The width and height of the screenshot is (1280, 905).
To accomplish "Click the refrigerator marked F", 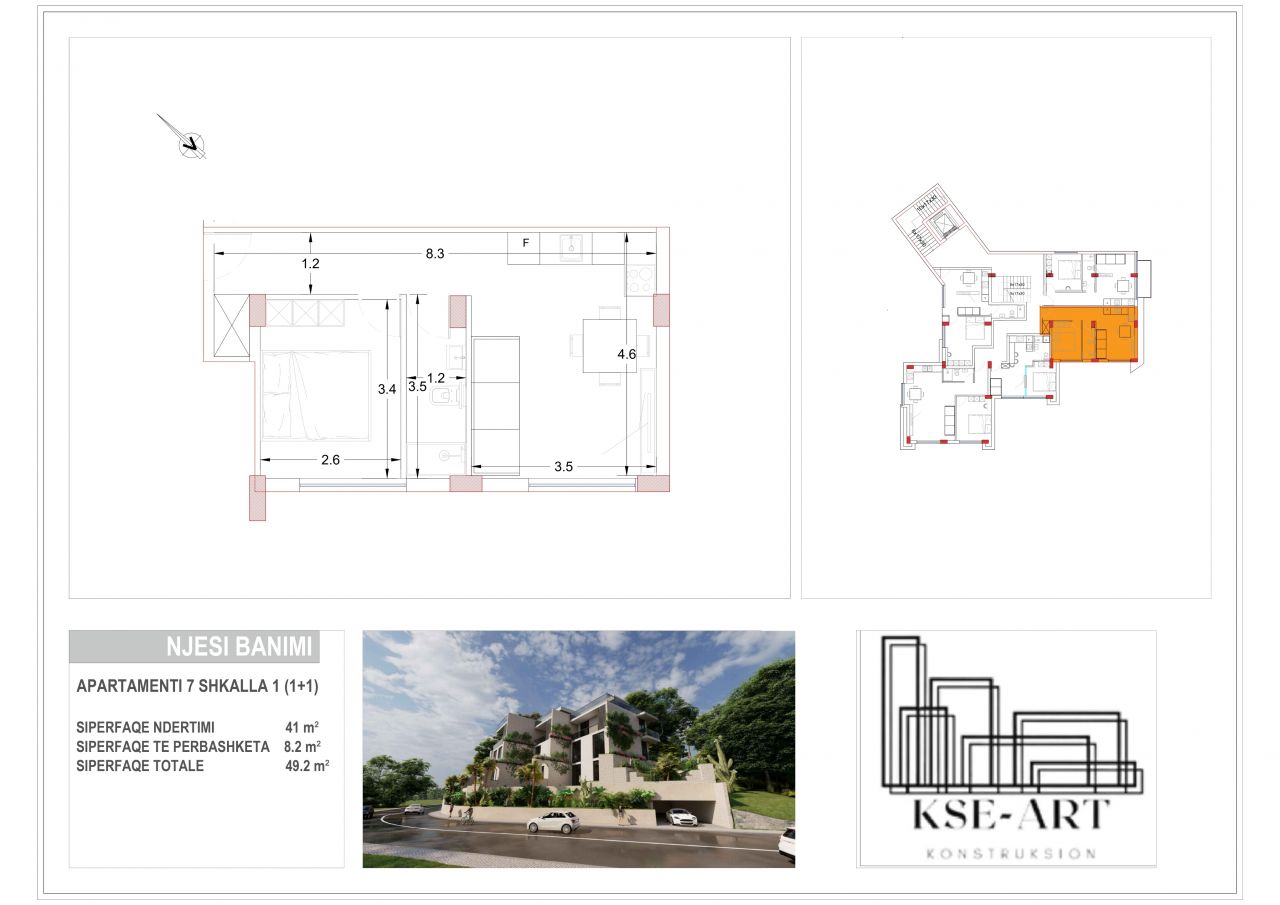I will click(525, 244).
